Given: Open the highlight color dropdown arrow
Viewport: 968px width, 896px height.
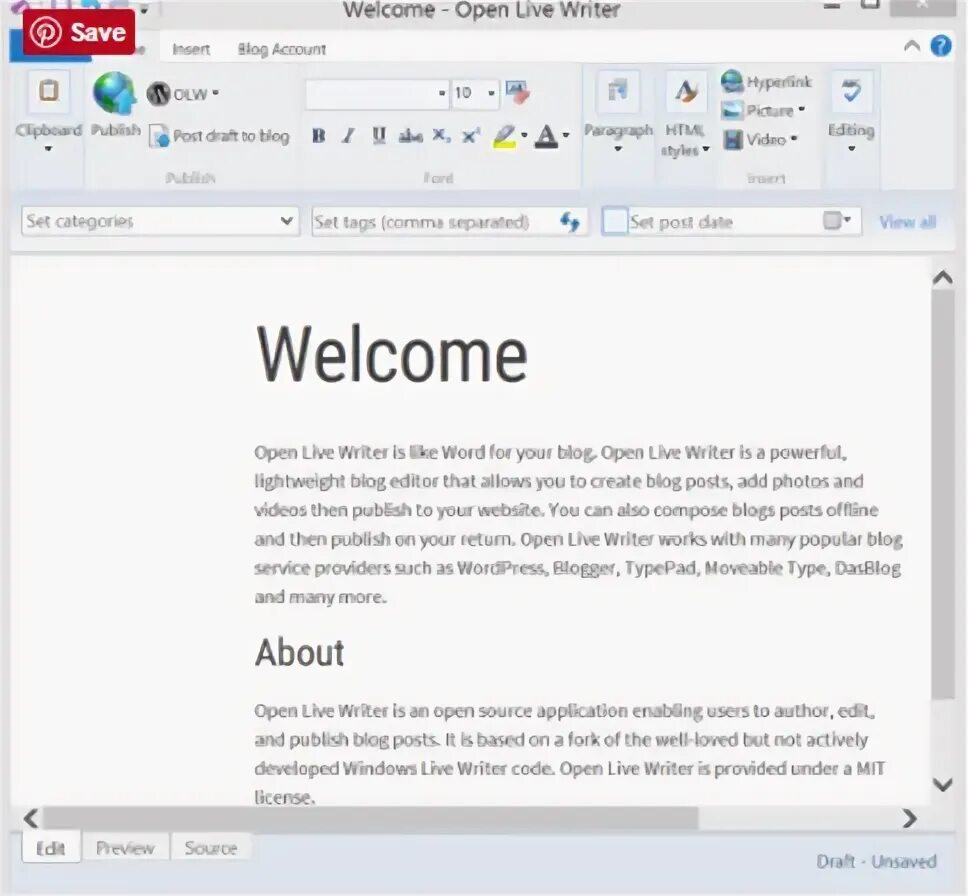Looking at the screenshot, I should pos(524,135).
